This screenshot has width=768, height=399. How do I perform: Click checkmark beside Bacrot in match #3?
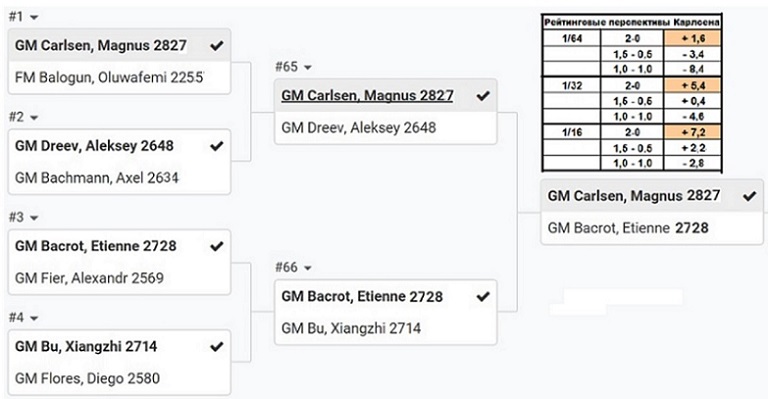[x=216, y=246]
